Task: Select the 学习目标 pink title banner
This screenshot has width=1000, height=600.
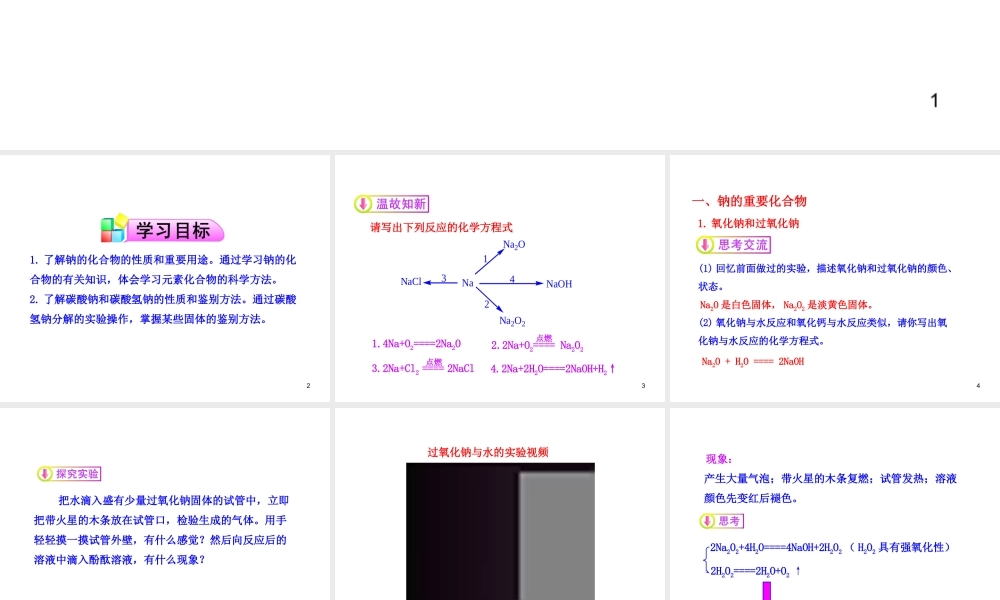Action: tap(173, 231)
